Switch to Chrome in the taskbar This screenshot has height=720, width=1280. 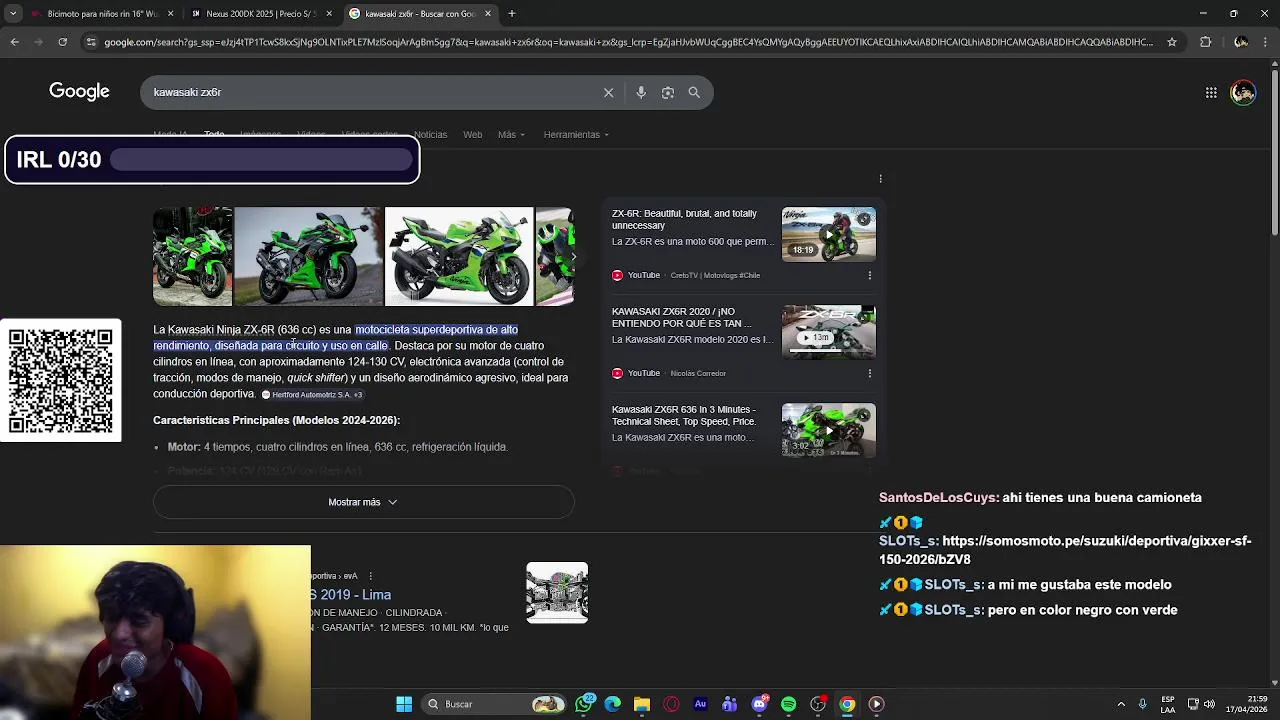847,704
